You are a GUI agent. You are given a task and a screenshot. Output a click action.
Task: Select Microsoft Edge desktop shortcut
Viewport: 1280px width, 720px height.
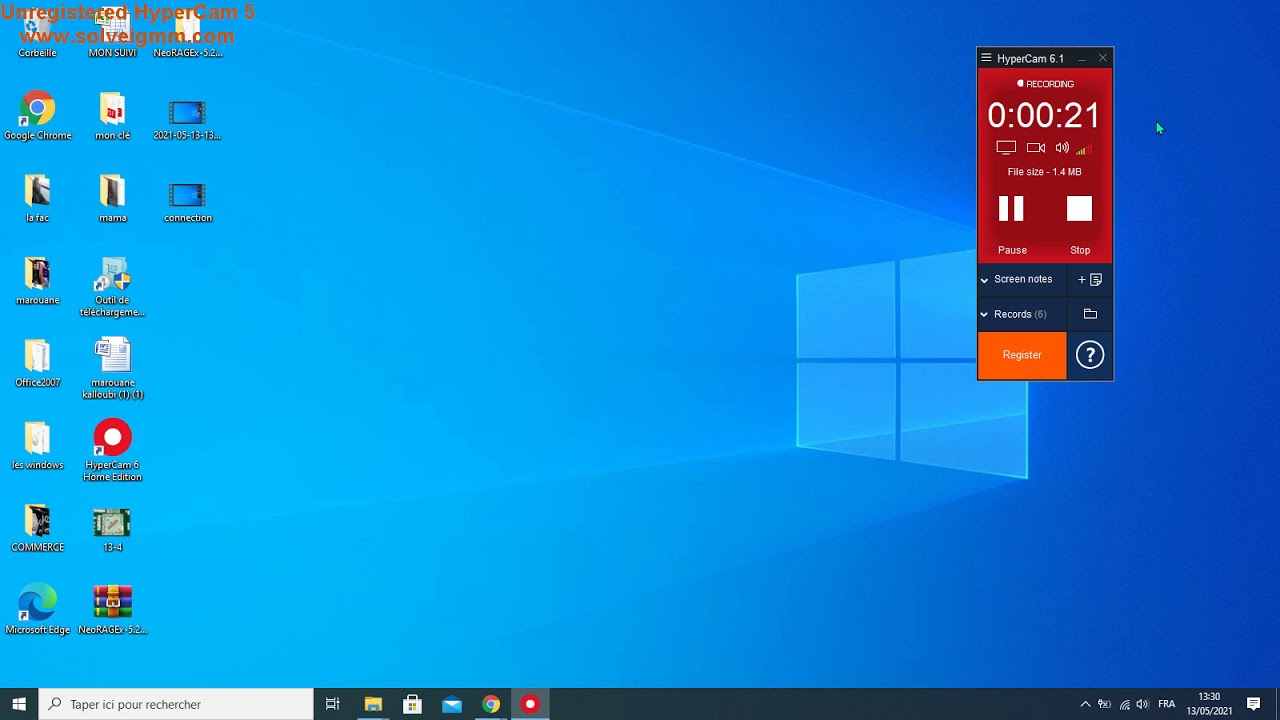[x=37, y=610]
